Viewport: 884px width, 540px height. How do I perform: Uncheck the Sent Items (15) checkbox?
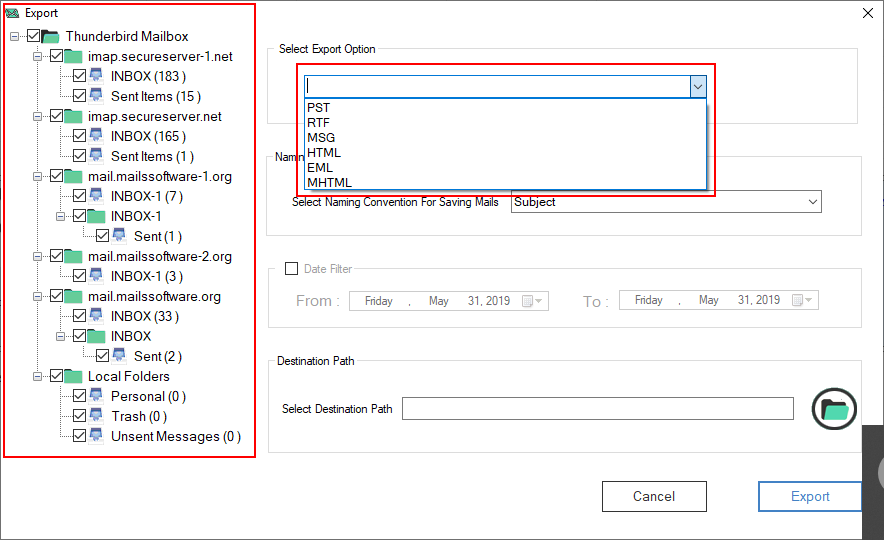coord(79,96)
